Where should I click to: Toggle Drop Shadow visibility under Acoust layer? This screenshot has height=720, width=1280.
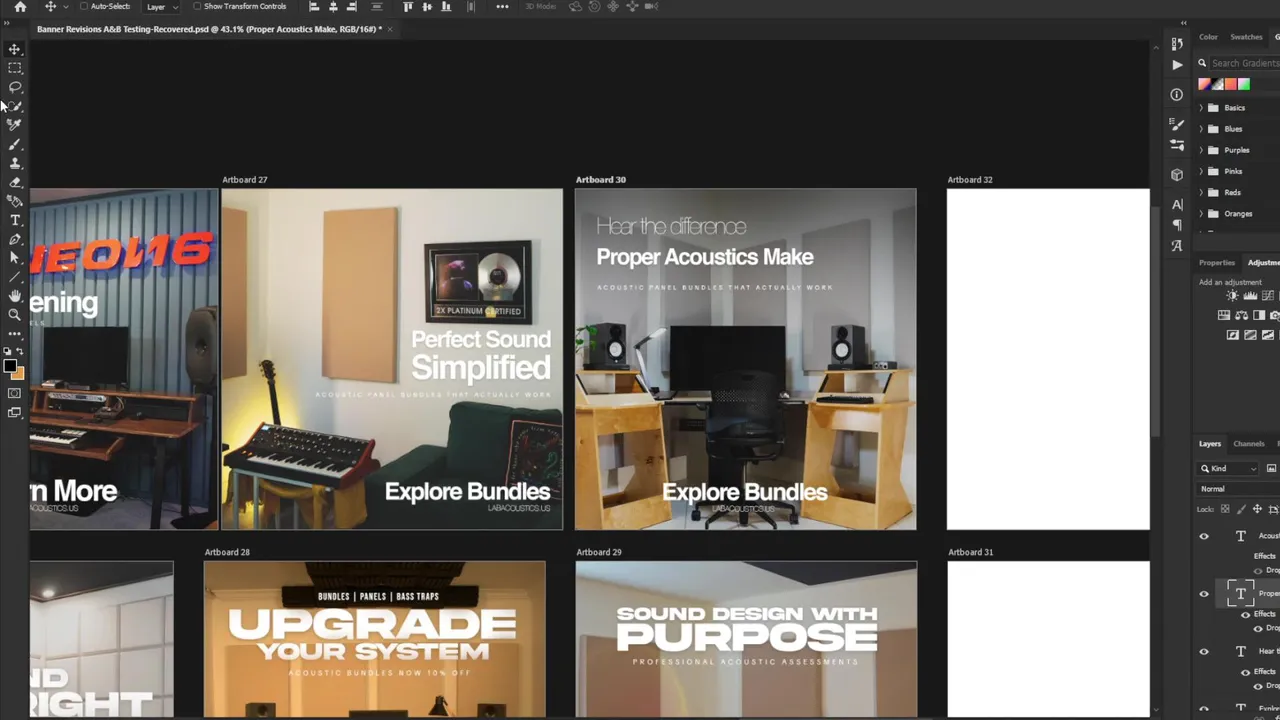click(1258, 570)
